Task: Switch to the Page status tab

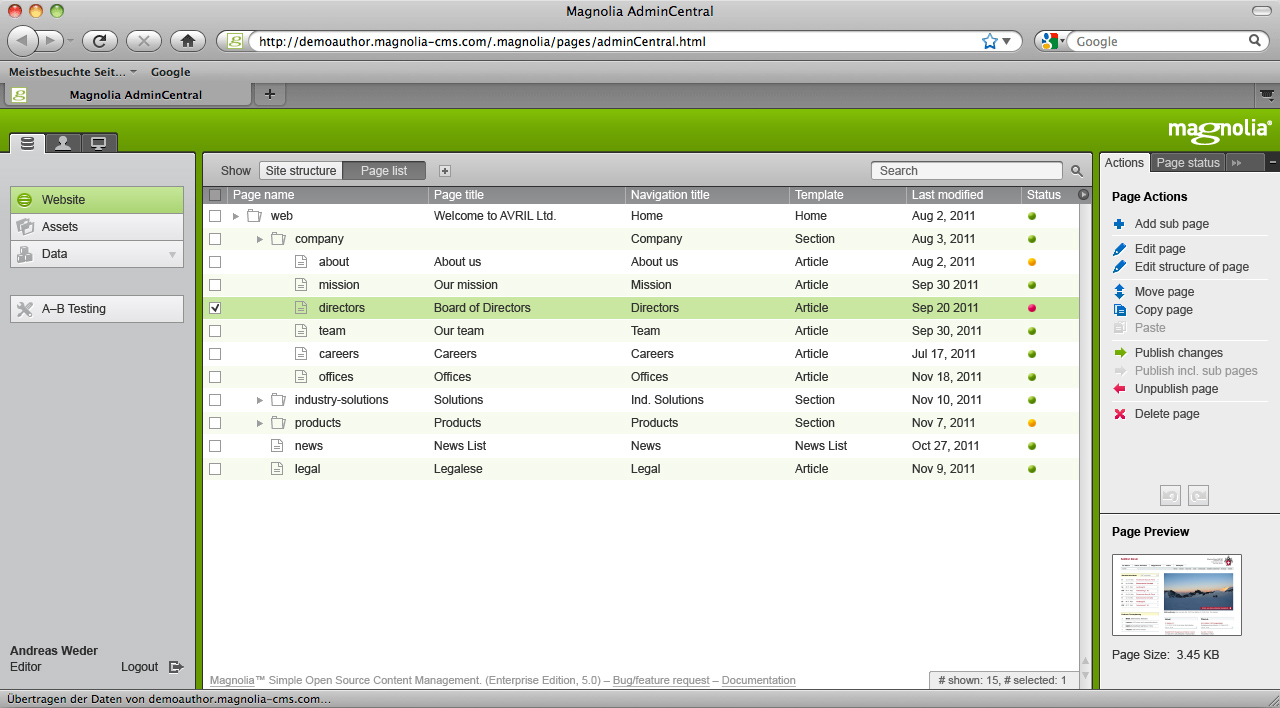Action: [x=1187, y=163]
